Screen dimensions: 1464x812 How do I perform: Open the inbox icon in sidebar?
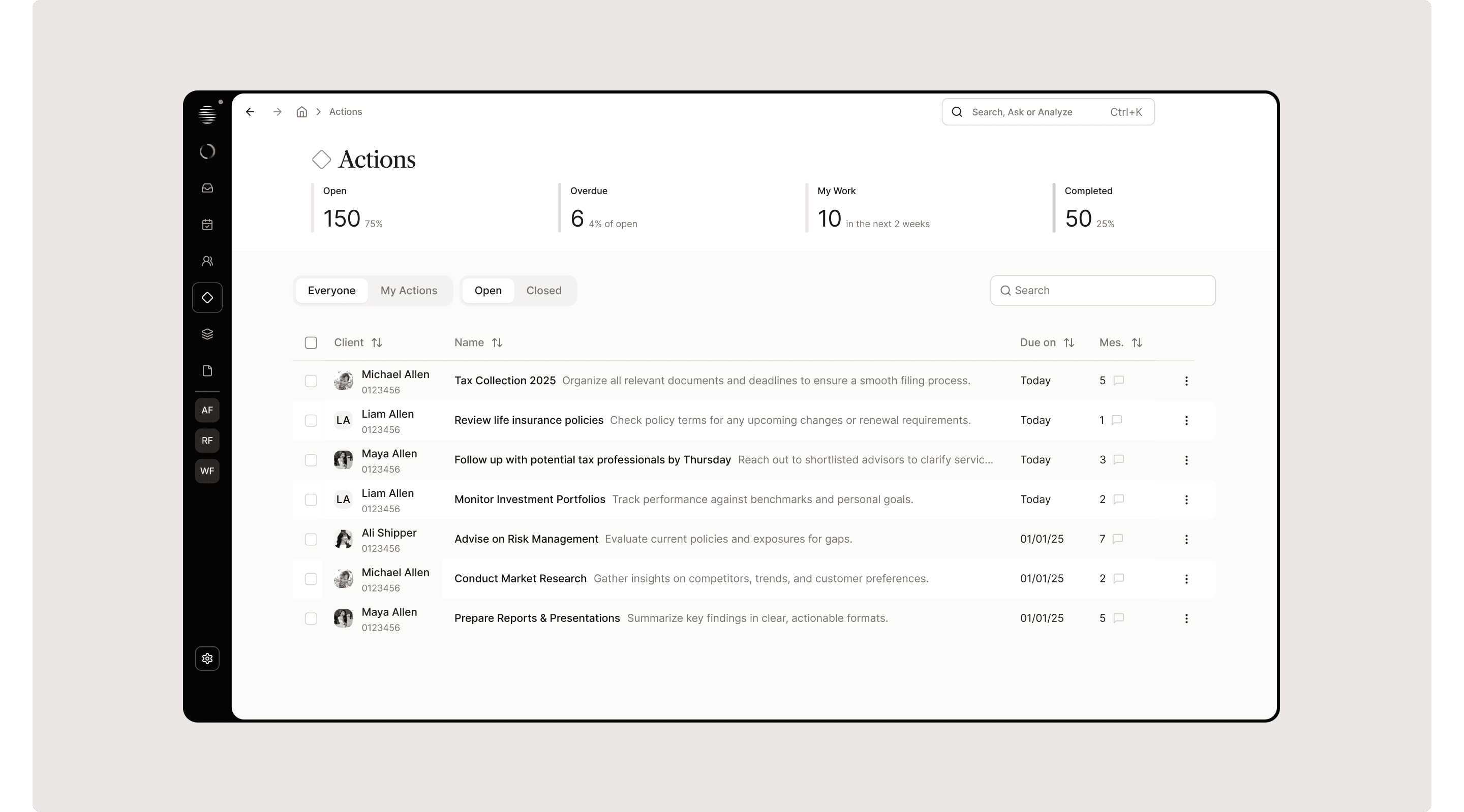point(207,188)
